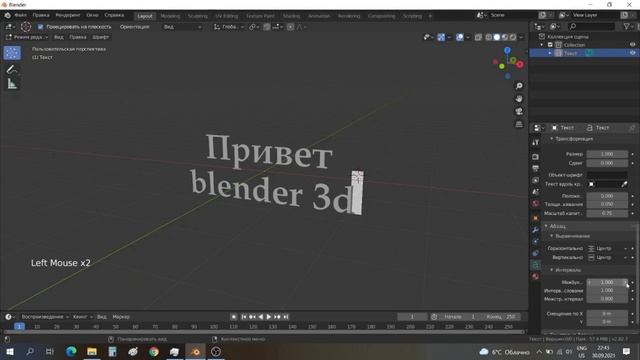Screen dimensions: 640x360
Task: Open the Маркер menu in timeline
Action: click(x=121, y=317)
